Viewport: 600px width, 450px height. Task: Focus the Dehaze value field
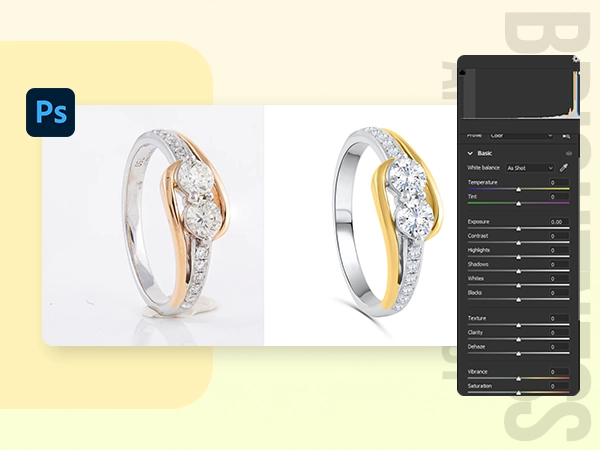click(558, 347)
